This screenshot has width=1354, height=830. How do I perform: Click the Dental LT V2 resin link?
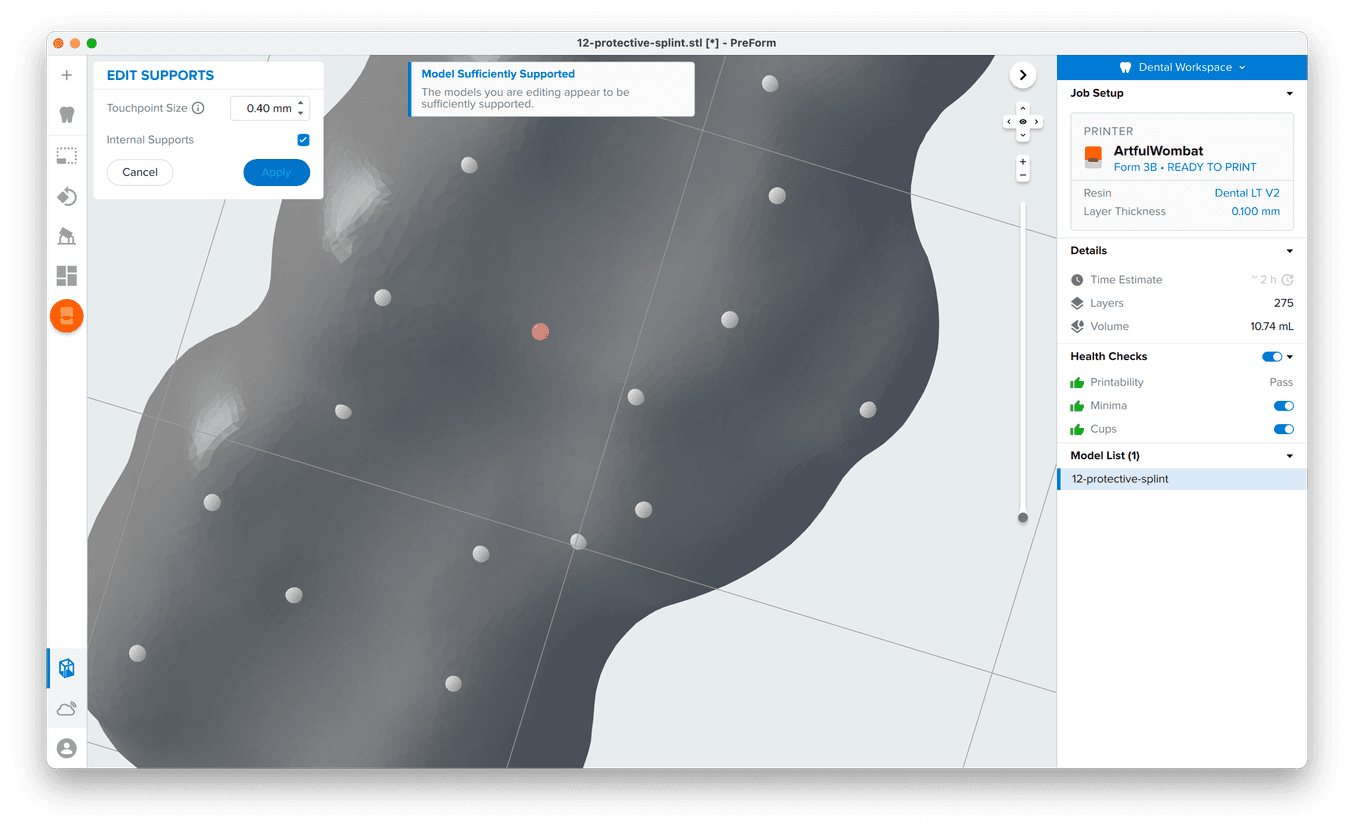[1246, 193]
